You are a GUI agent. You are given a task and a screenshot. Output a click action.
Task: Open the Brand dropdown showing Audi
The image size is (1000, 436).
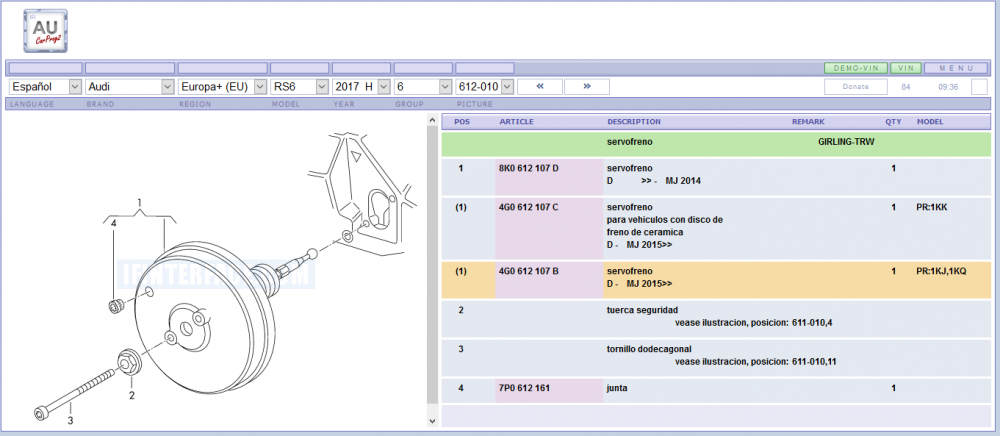click(130, 87)
